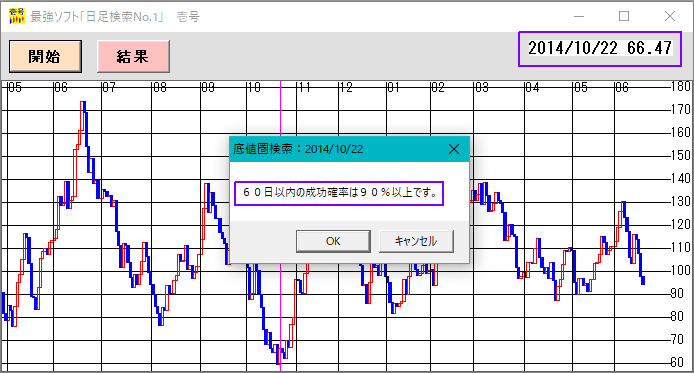Maximize the main application window
The width and height of the screenshot is (694, 373).
click(624, 16)
